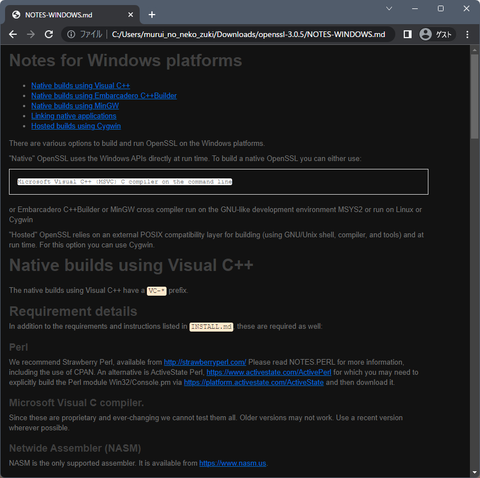Open Native builds using Visual C++ link

80,86
